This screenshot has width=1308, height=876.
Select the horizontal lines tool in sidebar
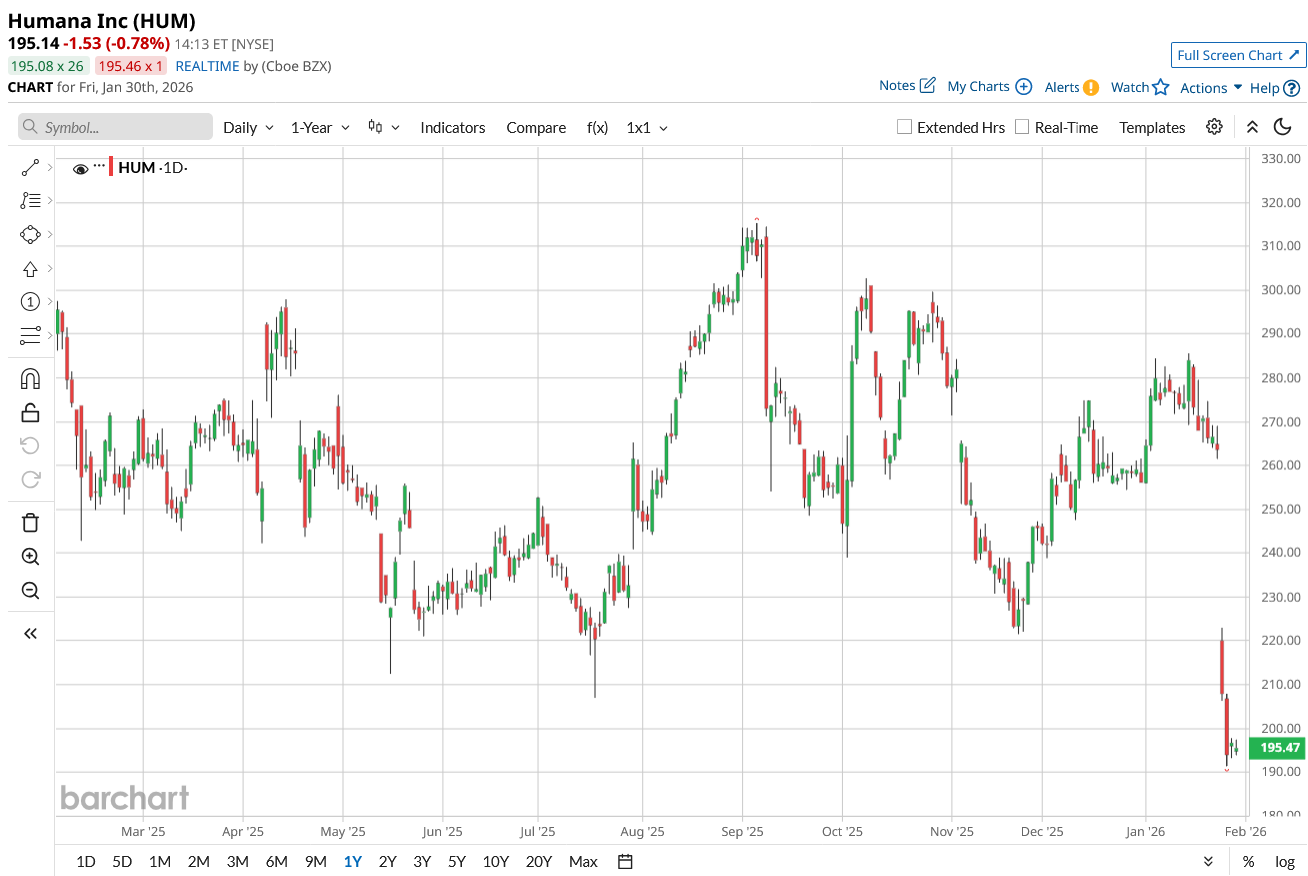(x=30, y=335)
